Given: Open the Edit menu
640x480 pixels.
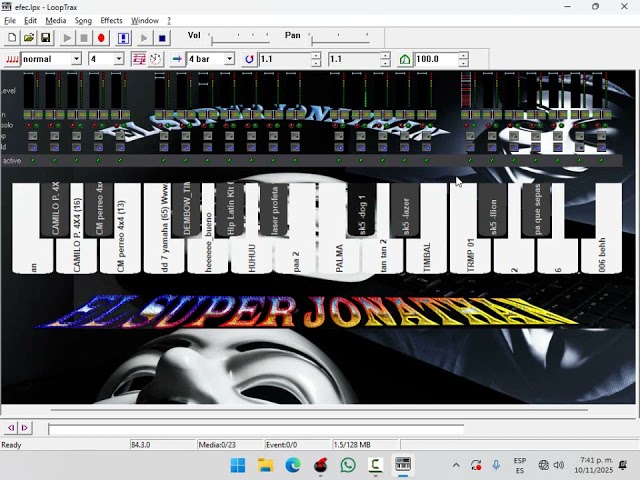Looking at the screenshot, I should coord(30,20).
